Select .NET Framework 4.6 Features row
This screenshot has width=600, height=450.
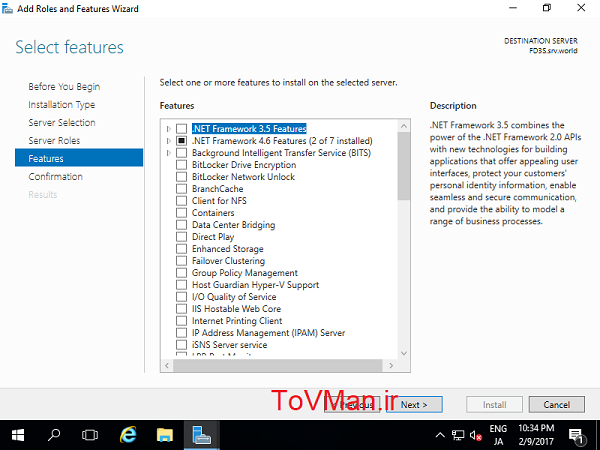point(282,141)
